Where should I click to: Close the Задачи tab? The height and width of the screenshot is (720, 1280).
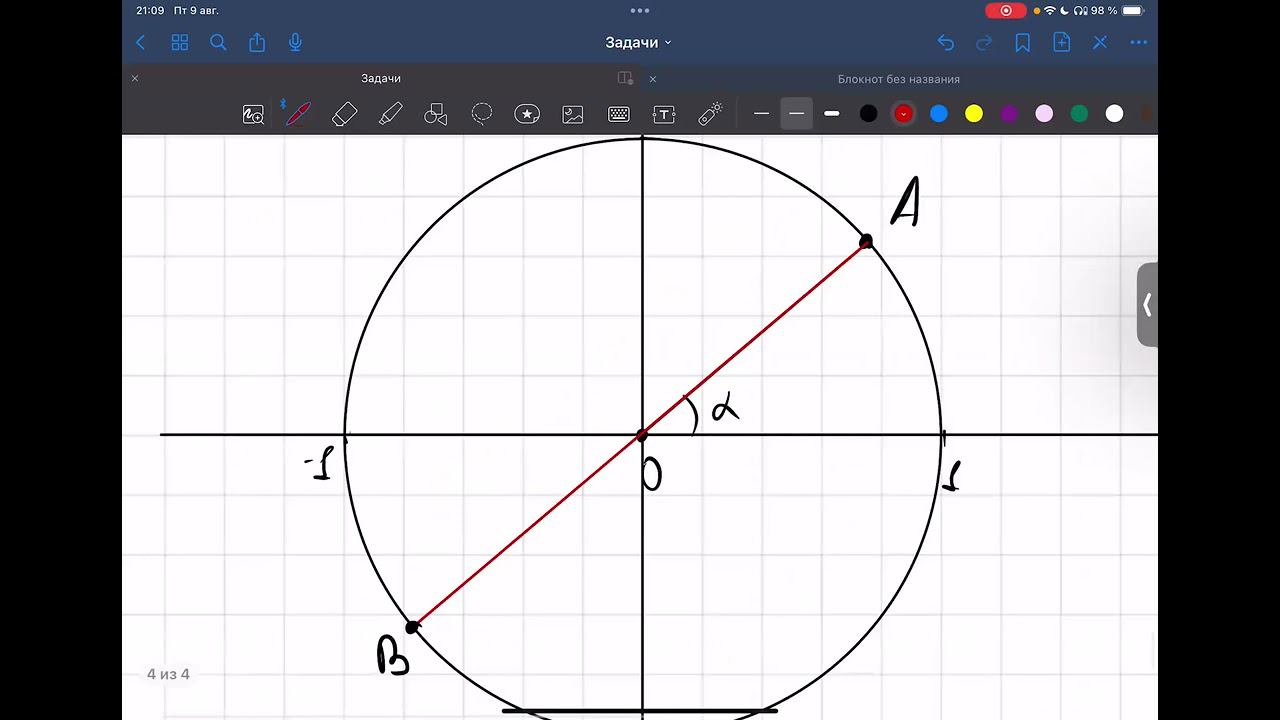coord(135,78)
